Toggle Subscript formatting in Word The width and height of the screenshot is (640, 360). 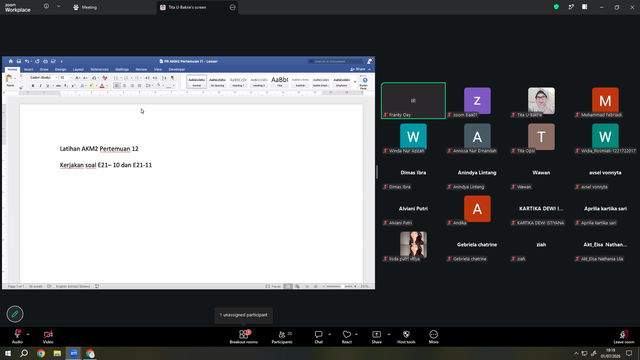(x=66, y=86)
